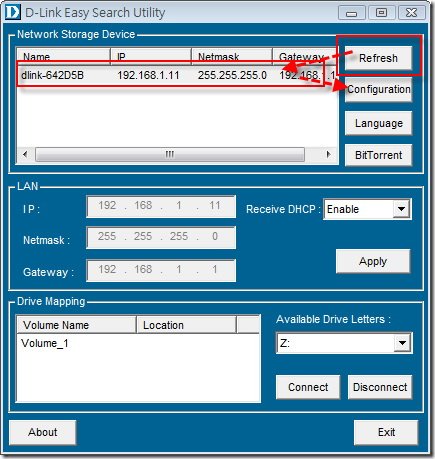This screenshot has width=435, height=459.
Task: Open the Language settings
Action: 378,123
